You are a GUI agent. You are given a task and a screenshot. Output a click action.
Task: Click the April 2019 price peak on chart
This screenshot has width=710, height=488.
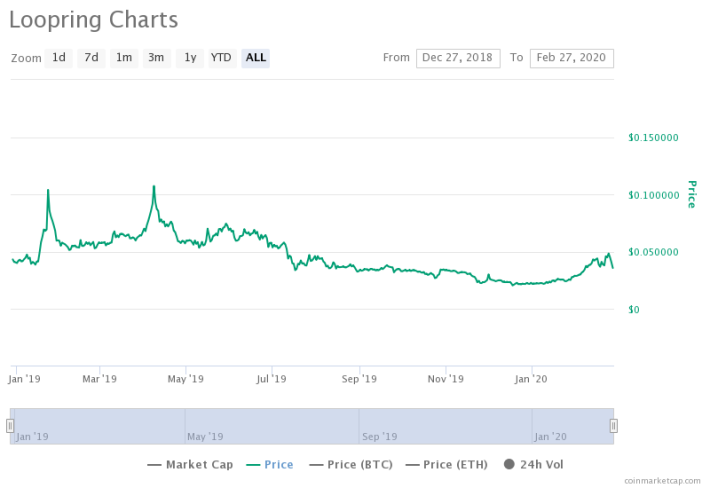tap(154, 186)
